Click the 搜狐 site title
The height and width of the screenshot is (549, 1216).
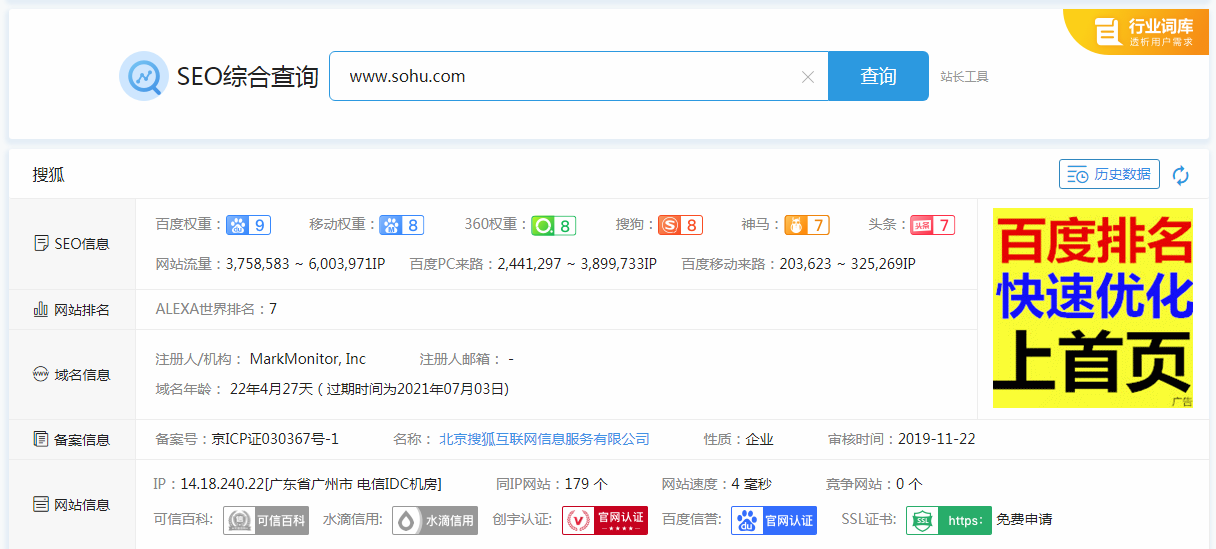point(49,175)
